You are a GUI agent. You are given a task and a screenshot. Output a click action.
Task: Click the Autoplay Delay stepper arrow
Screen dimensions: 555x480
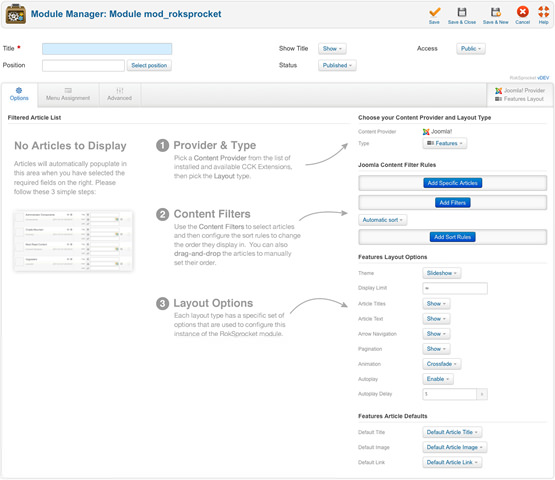[x=482, y=394]
